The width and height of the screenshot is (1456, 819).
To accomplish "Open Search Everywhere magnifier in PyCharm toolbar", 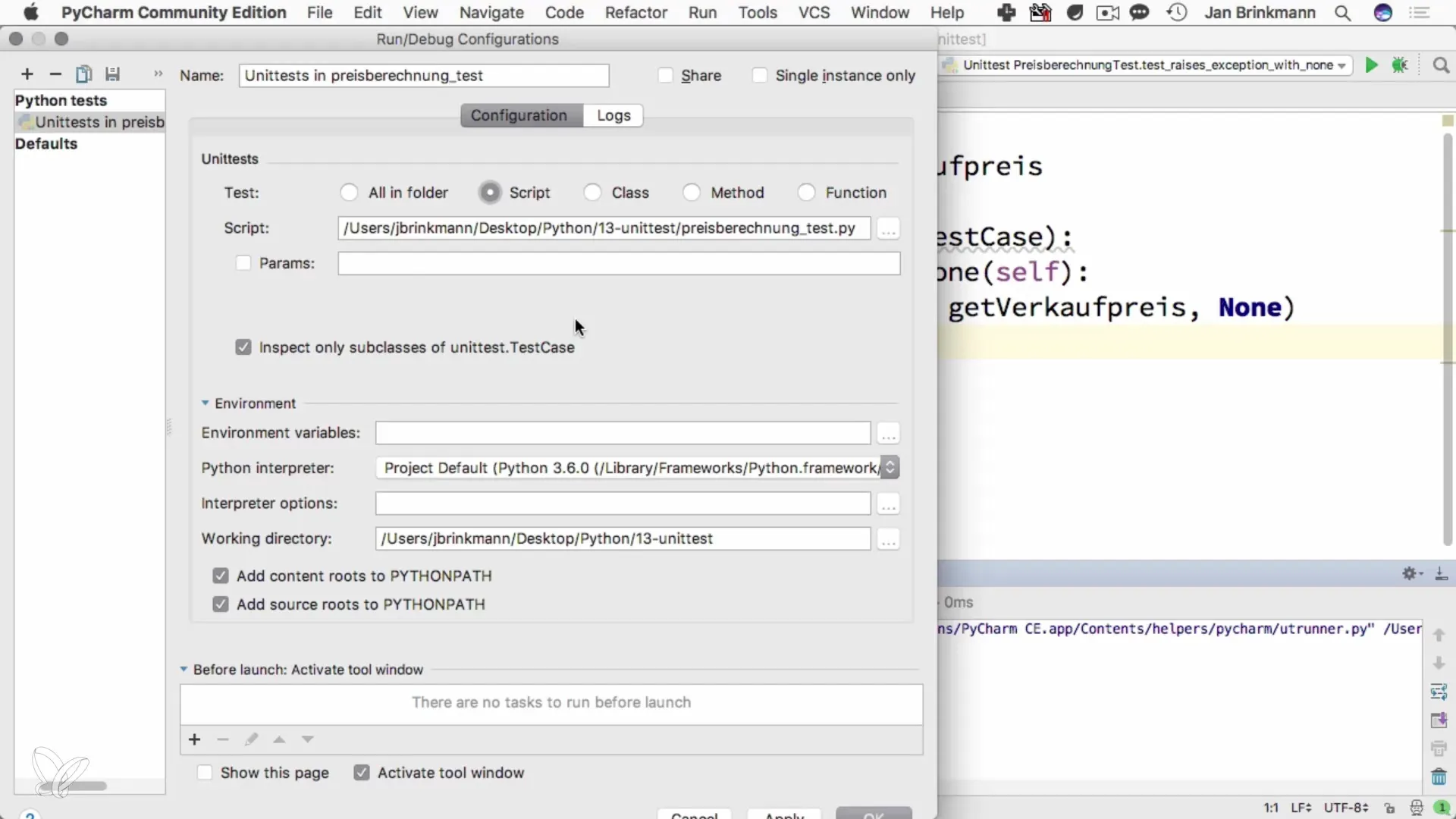I will coord(1441,65).
